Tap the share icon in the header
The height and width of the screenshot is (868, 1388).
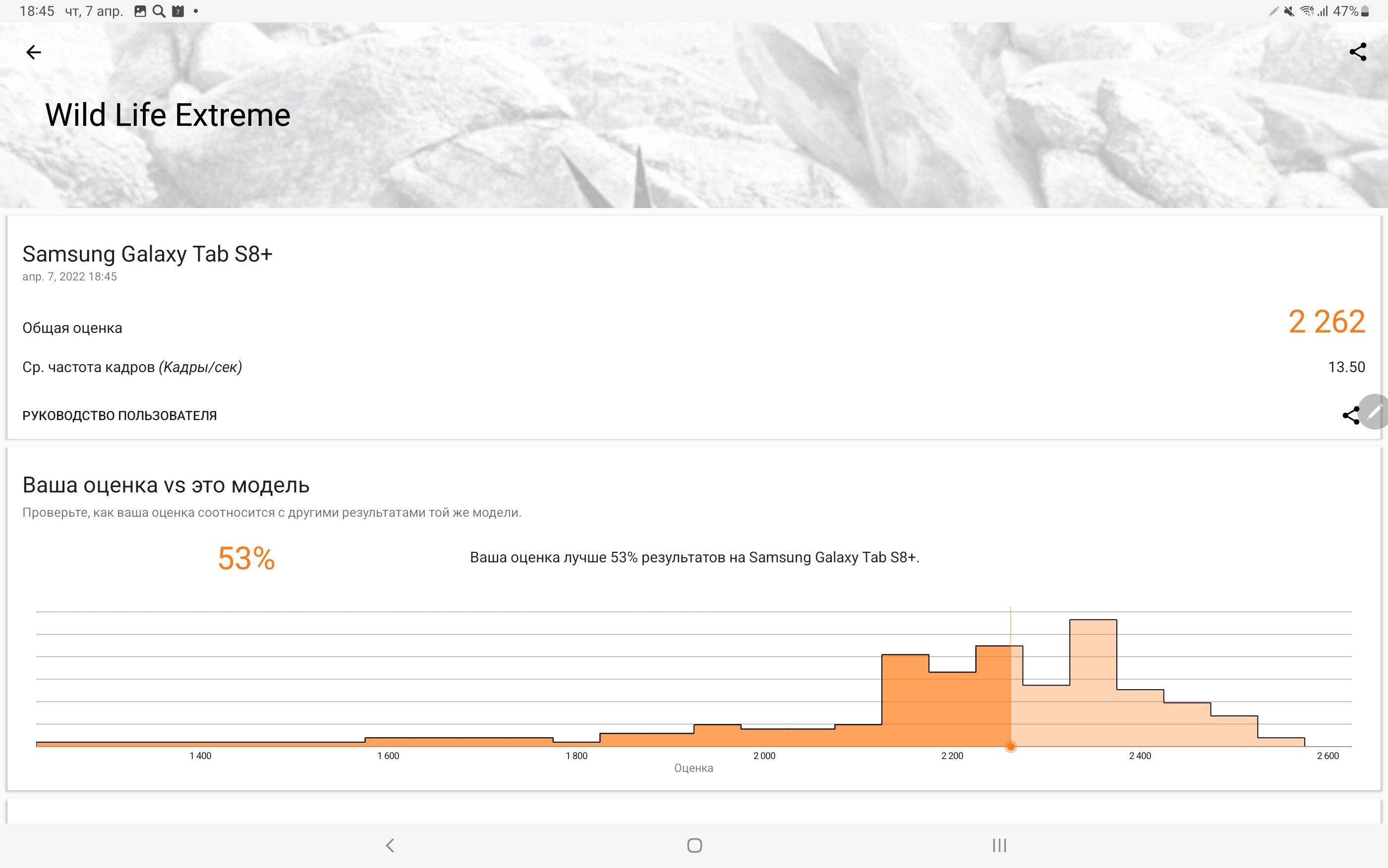[x=1358, y=52]
